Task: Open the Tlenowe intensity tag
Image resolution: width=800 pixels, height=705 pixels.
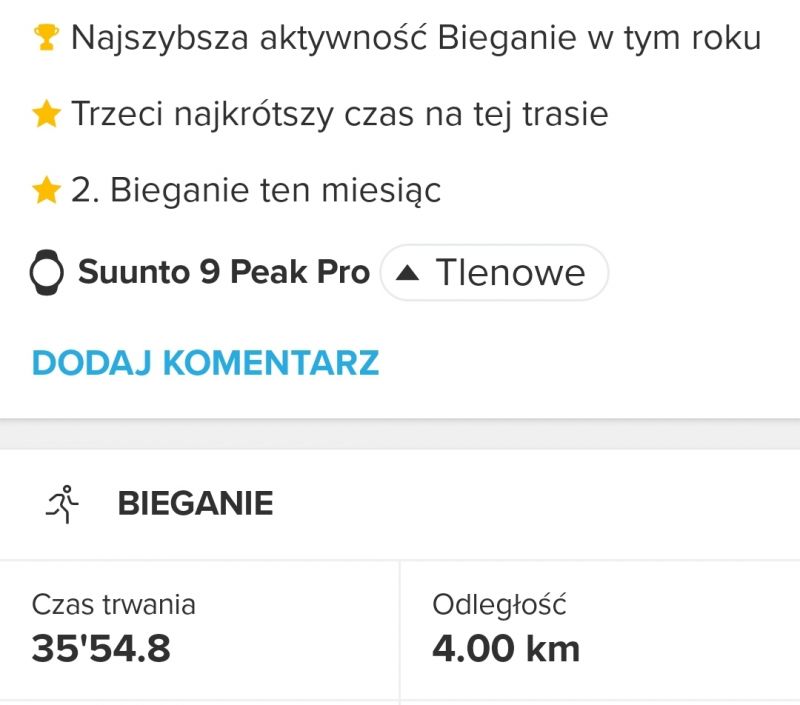Action: [494, 272]
